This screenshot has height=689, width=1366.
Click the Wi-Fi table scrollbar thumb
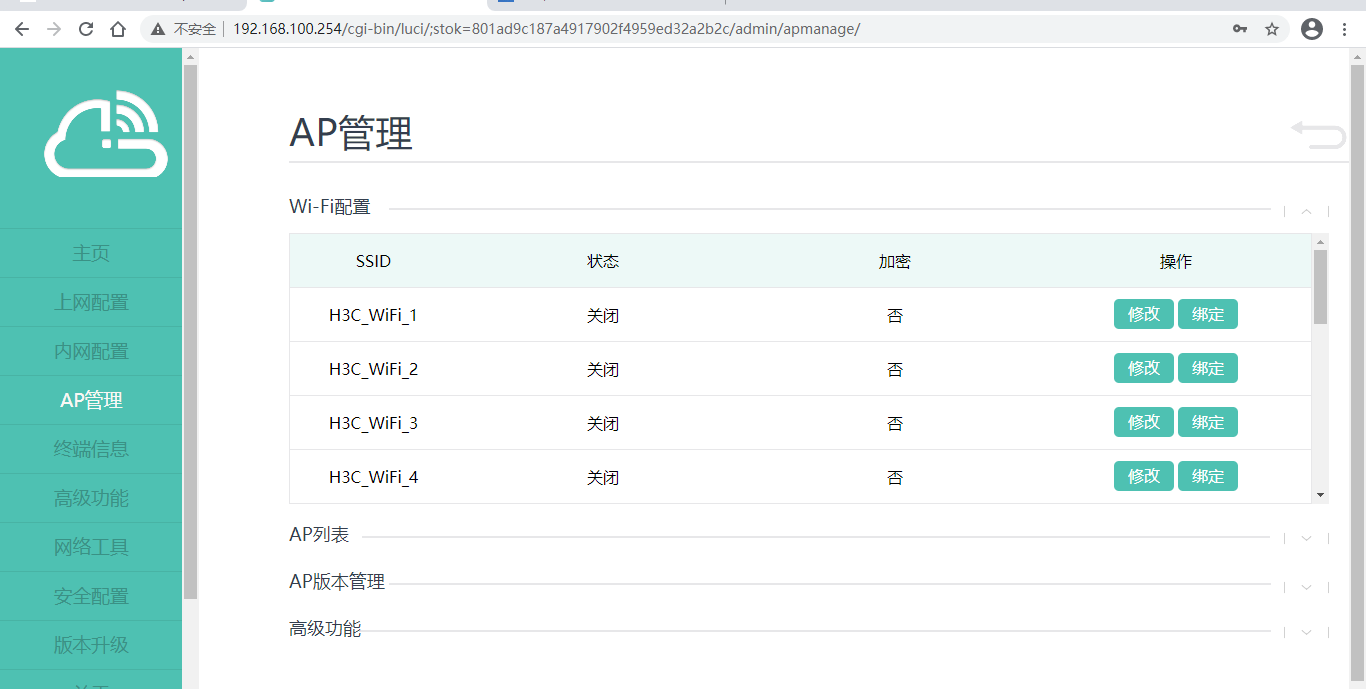pos(1320,287)
